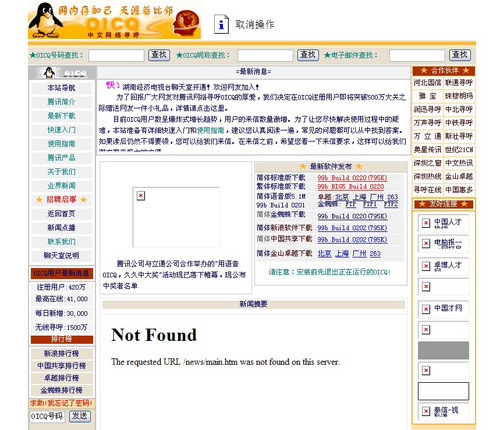Click the FTP1 link in 金蜘蛛 row
This screenshot has height=430, width=500.
[370, 204]
